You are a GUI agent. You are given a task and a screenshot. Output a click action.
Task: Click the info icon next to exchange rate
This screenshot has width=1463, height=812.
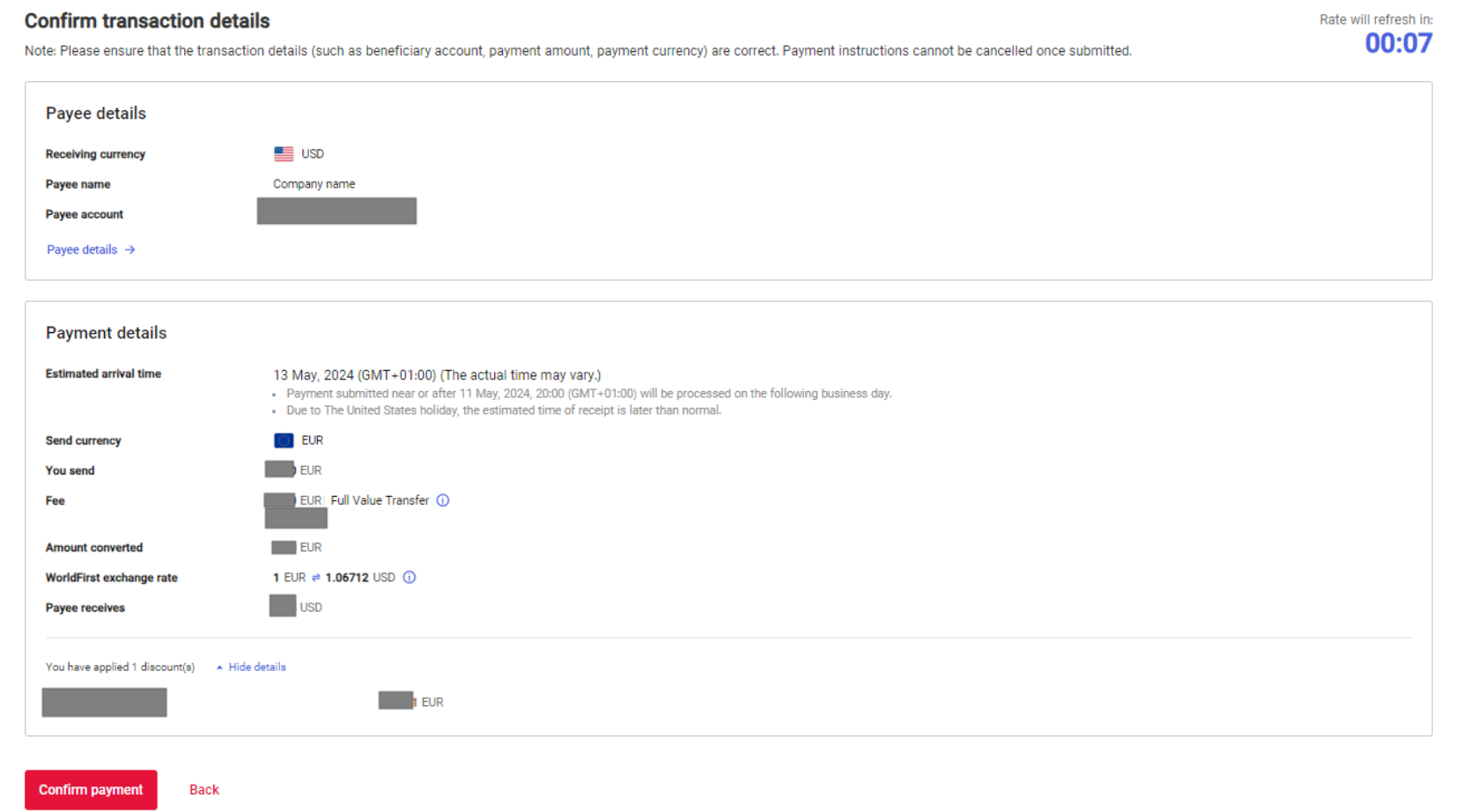pyautogui.click(x=410, y=578)
